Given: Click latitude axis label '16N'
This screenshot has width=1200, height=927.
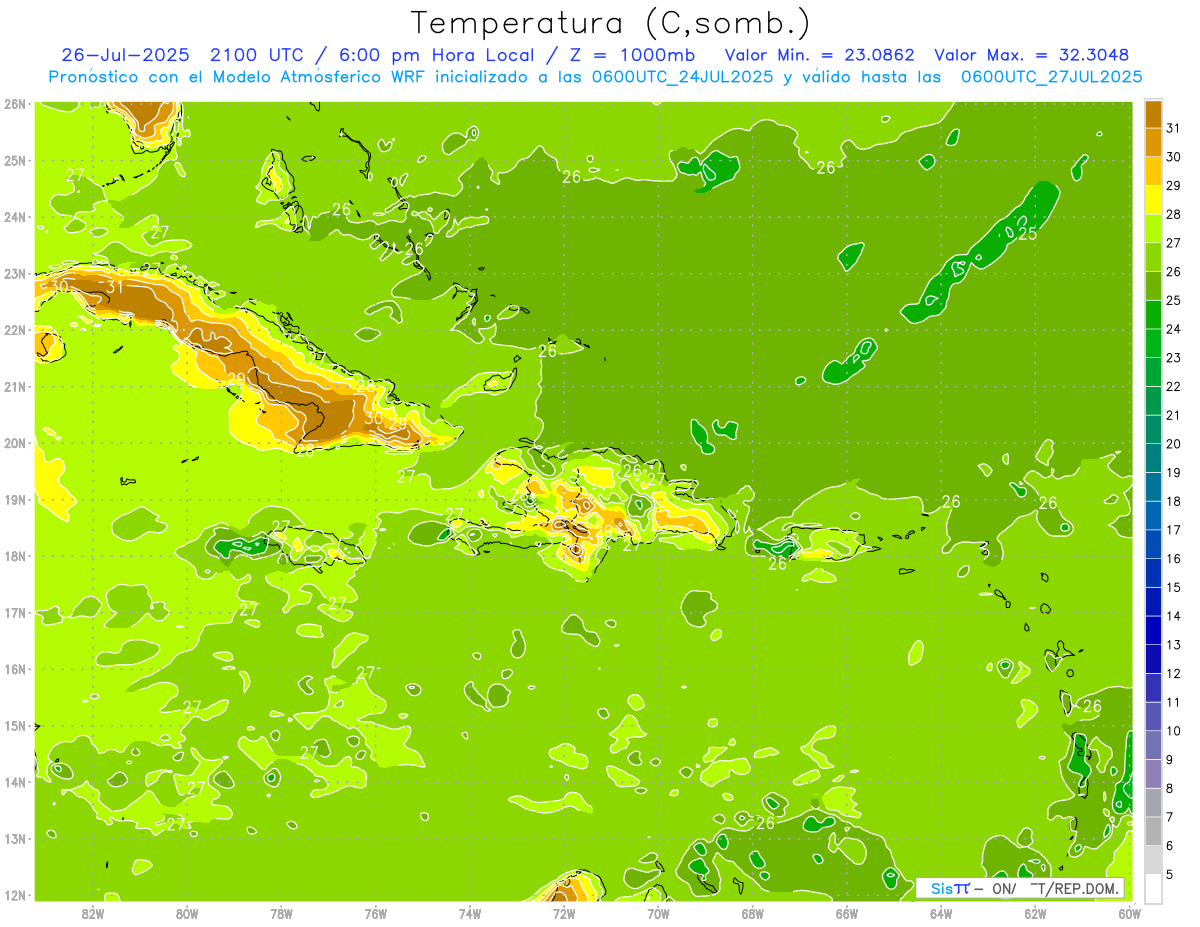Looking at the screenshot, I should click(x=15, y=669).
